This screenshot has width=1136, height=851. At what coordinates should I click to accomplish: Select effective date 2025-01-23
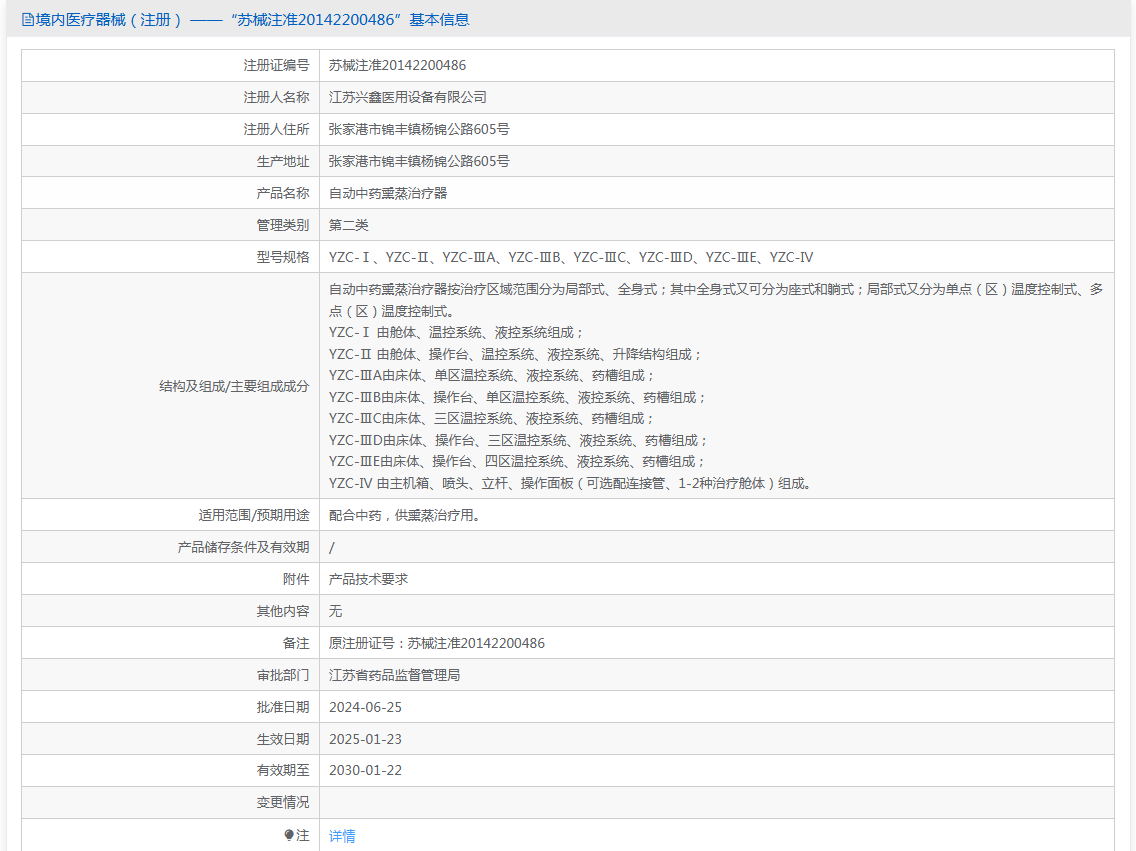coord(365,739)
